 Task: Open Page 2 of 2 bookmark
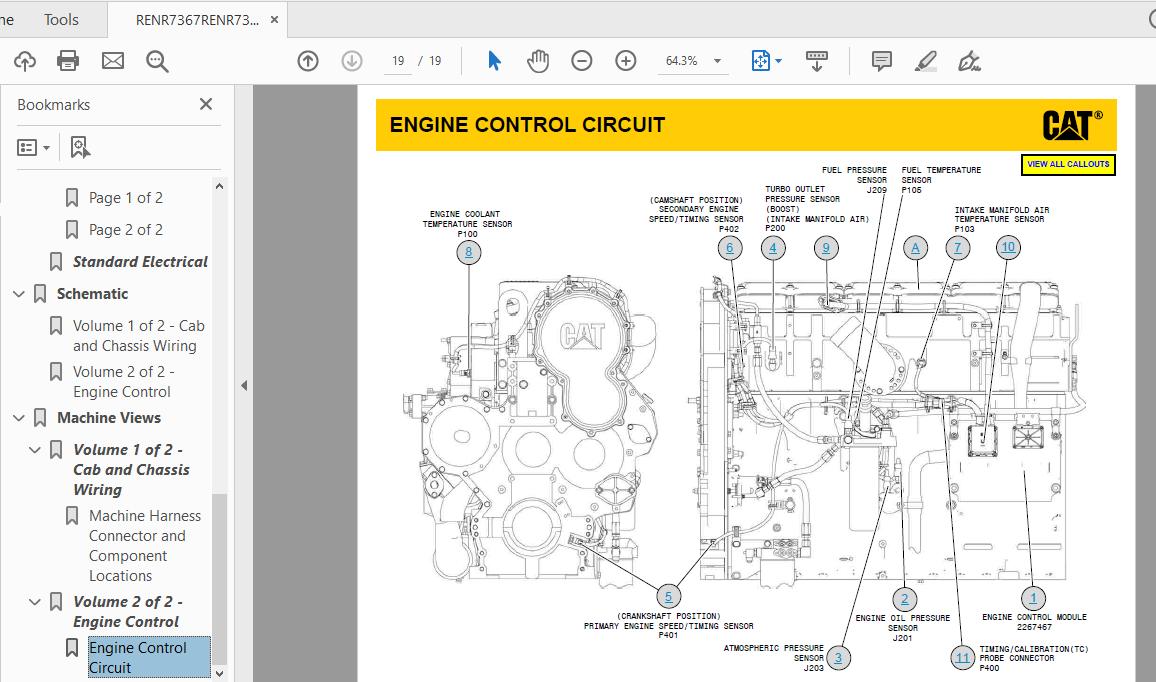click(x=125, y=229)
